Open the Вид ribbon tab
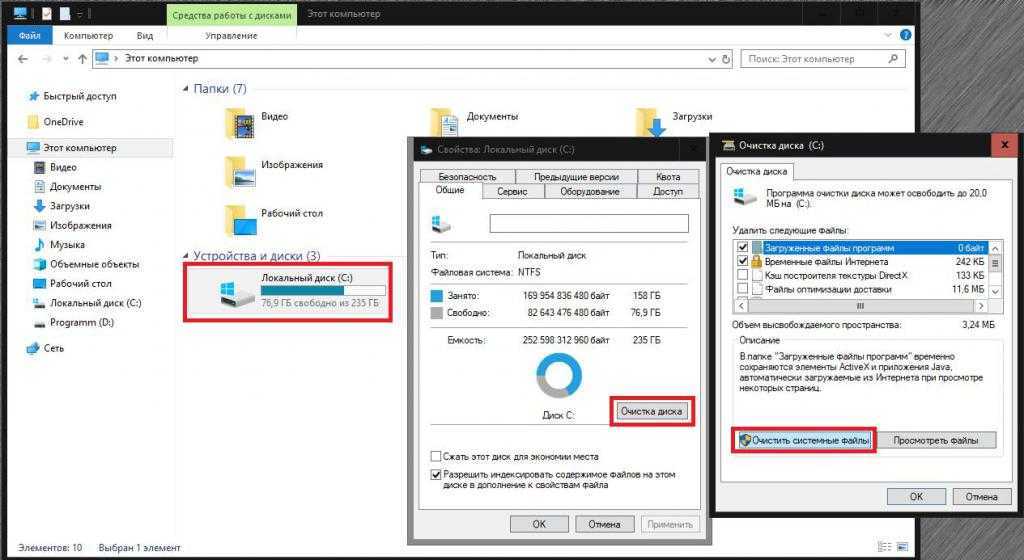Screen dimensions: 1024x560 coord(145,35)
